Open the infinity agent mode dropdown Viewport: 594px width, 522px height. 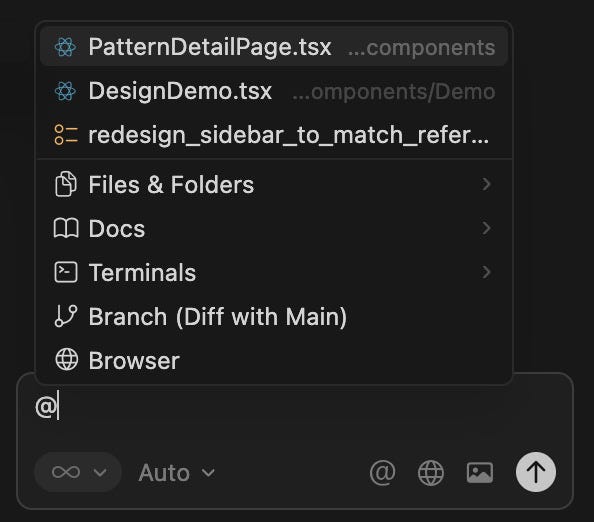tap(78, 472)
